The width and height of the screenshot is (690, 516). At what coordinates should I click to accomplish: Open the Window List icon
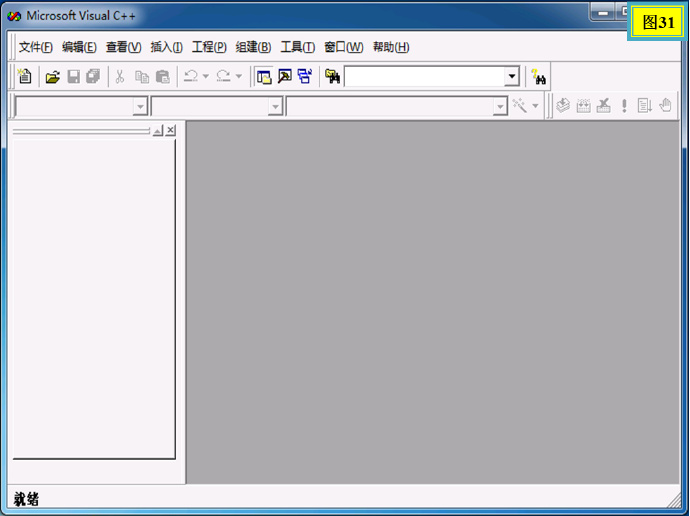tap(305, 77)
